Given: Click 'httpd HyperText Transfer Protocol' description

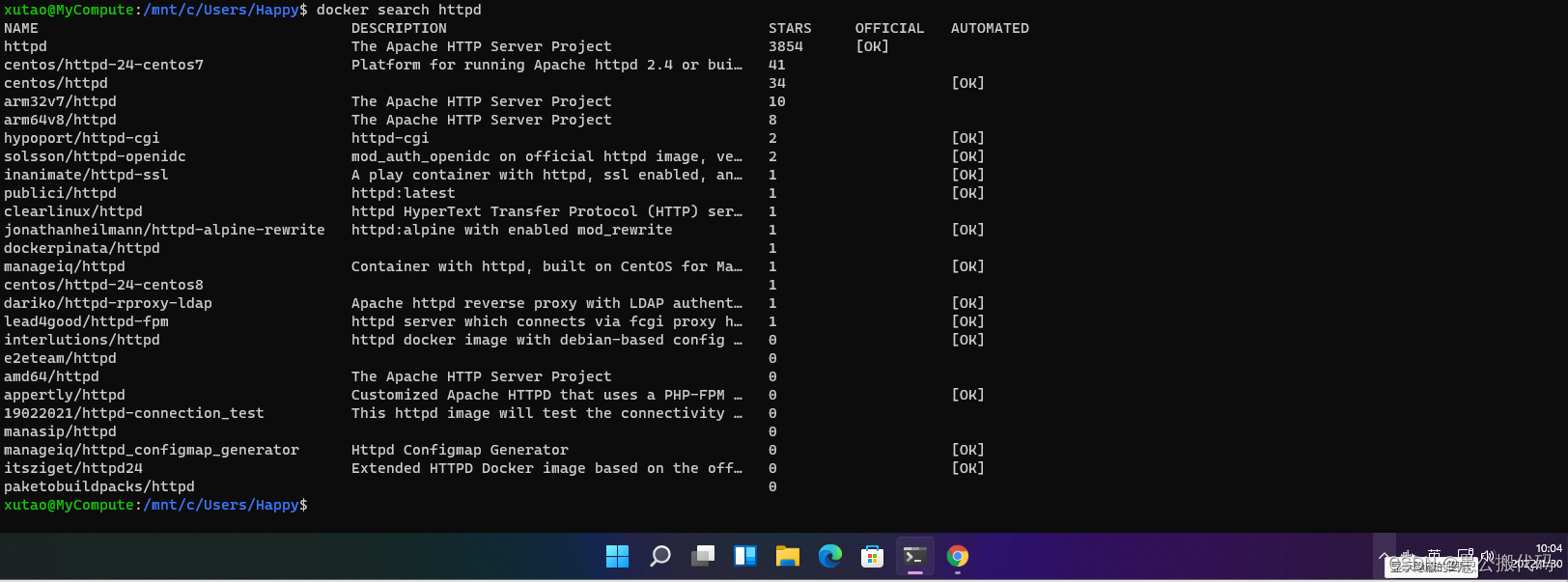Looking at the screenshot, I should click(546, 211).
